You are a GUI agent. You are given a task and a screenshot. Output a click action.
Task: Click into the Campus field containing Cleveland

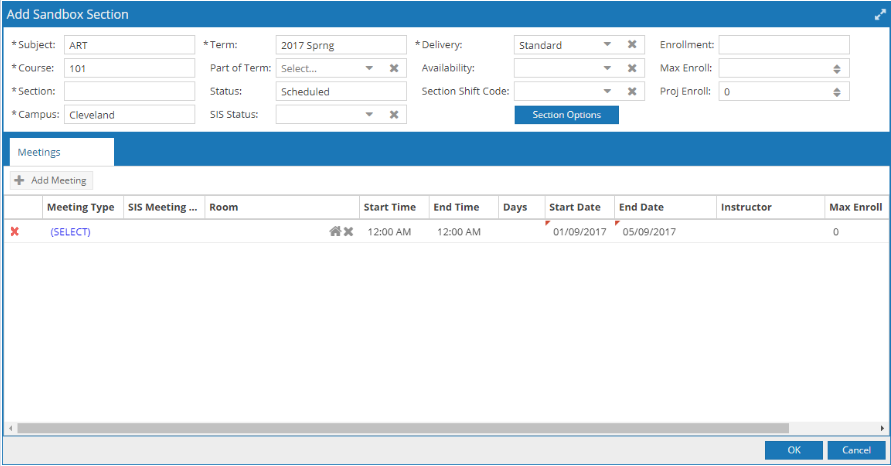(130, 115)
